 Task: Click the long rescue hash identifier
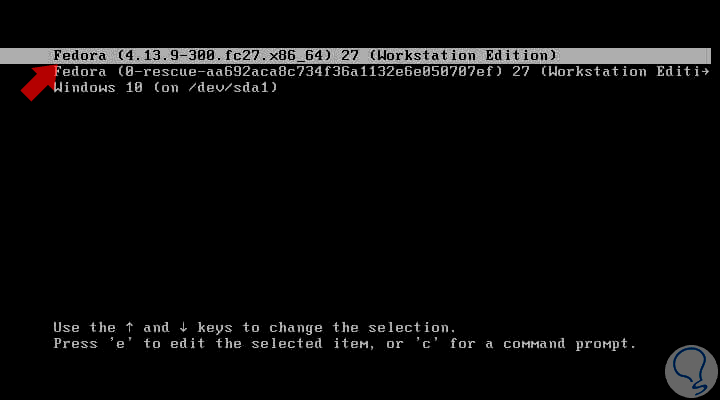click(310, 72)
